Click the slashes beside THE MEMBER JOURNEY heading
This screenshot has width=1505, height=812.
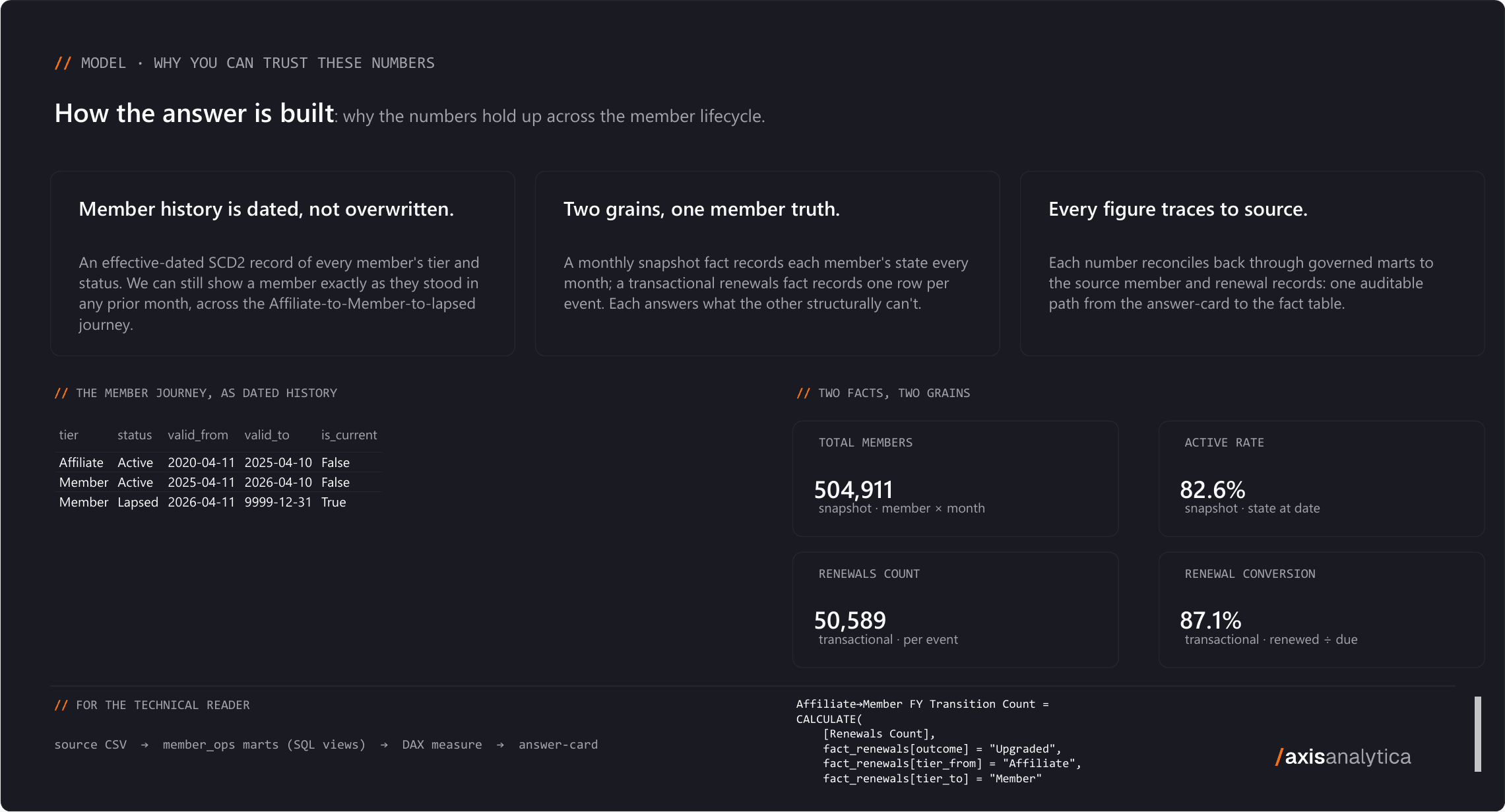pyautogui.click(x=61, y=393)
